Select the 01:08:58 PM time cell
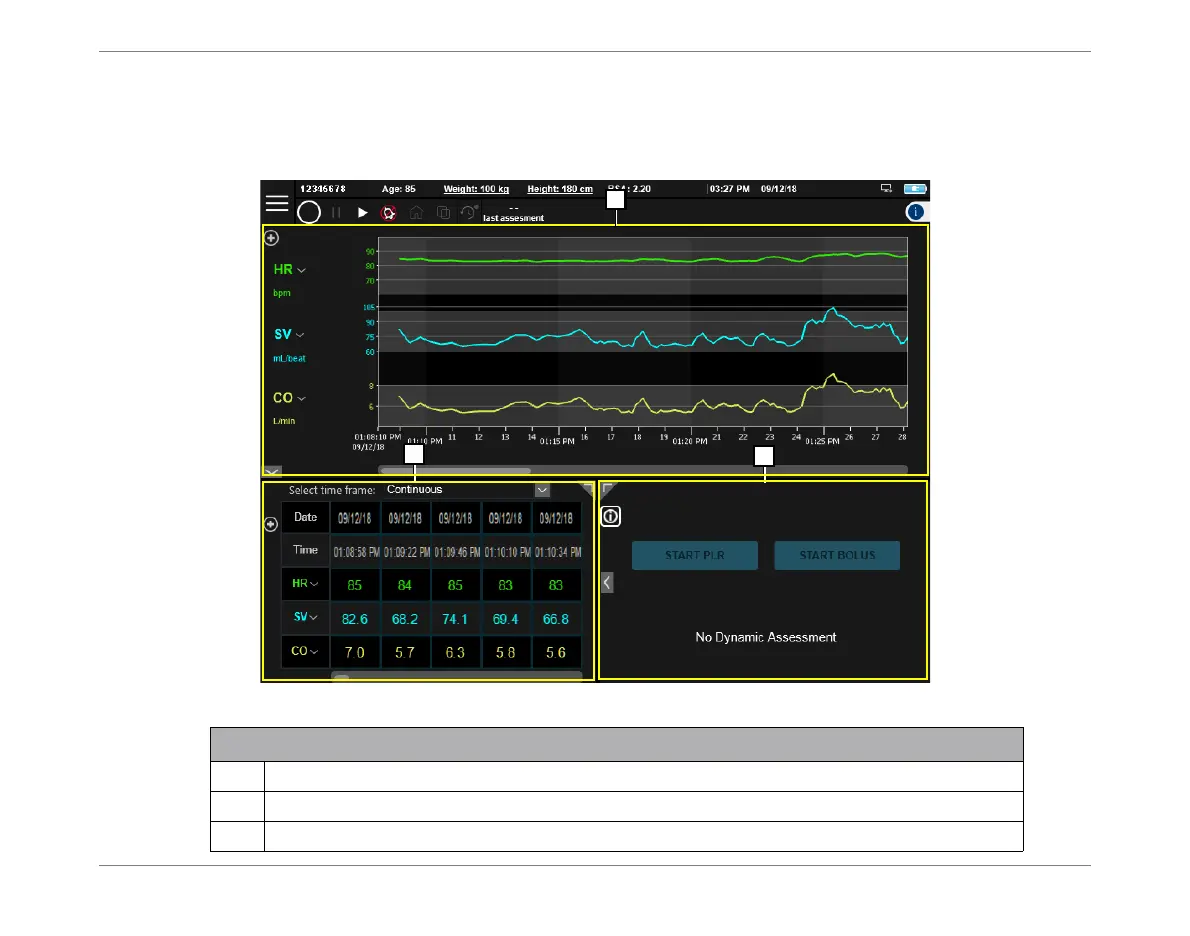This screenshot has height=936, width=1190. tap(356, 552)
